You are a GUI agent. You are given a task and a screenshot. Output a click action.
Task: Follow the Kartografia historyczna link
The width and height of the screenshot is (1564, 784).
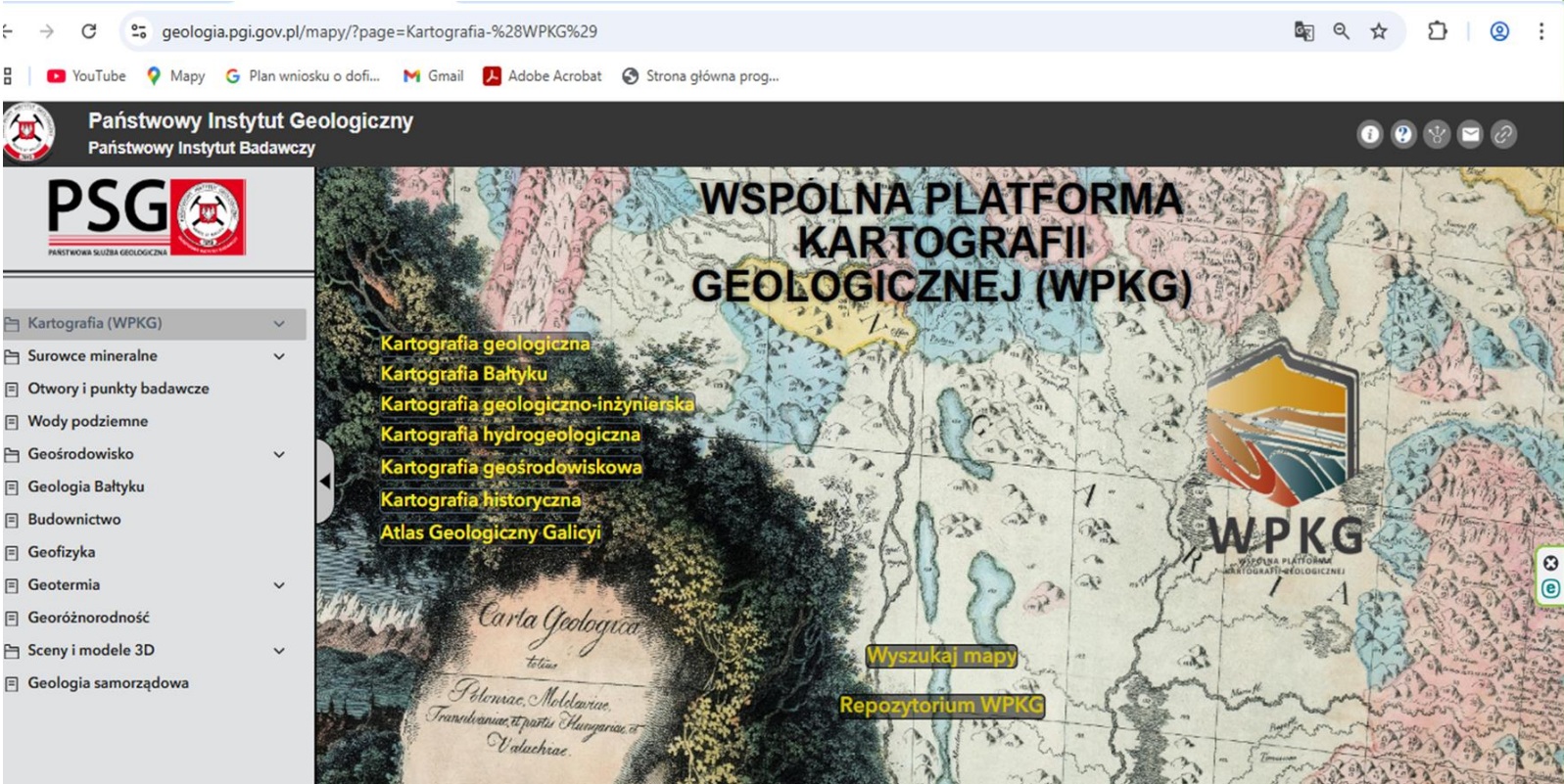(480, 500)
